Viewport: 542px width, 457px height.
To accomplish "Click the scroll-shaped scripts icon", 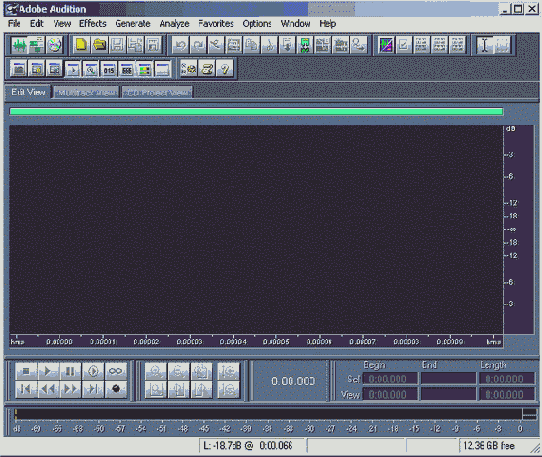I will coord(207,69).
